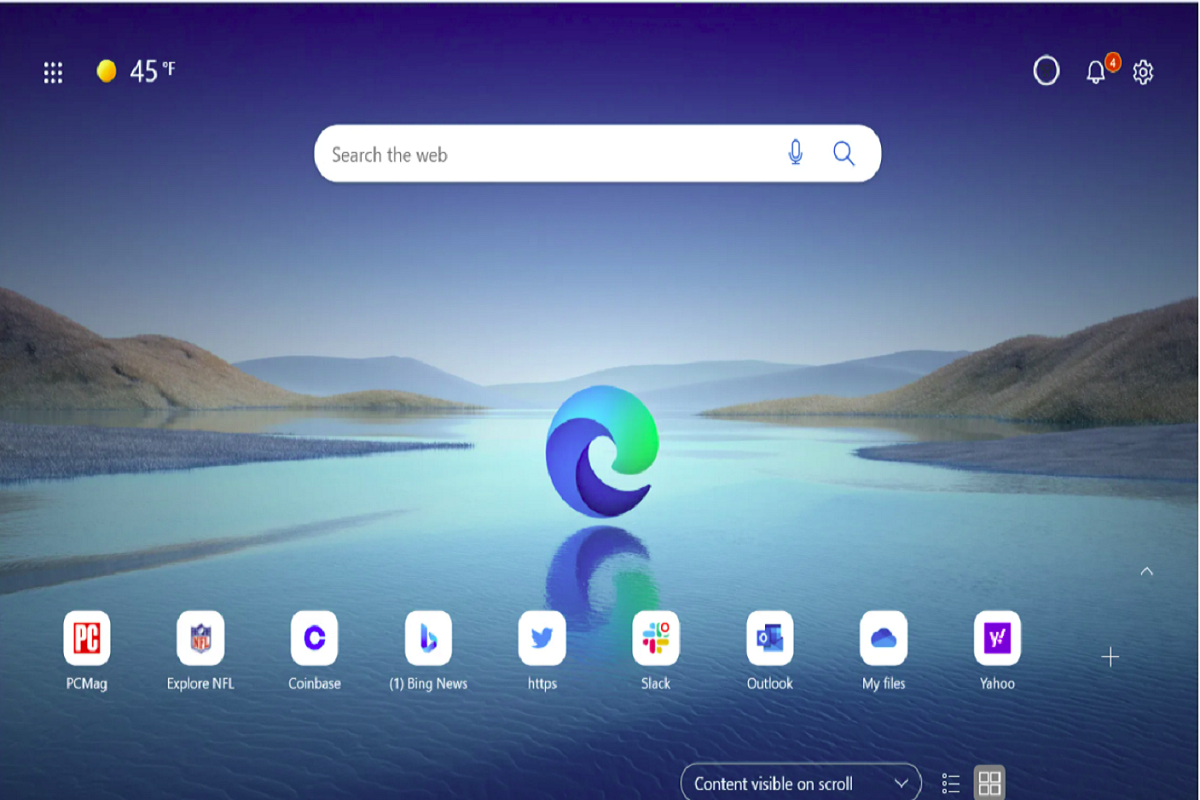This screenshot has height=800, width=1200.
Task: Open the Coinbase quick link tile
Action: (315, 638)
